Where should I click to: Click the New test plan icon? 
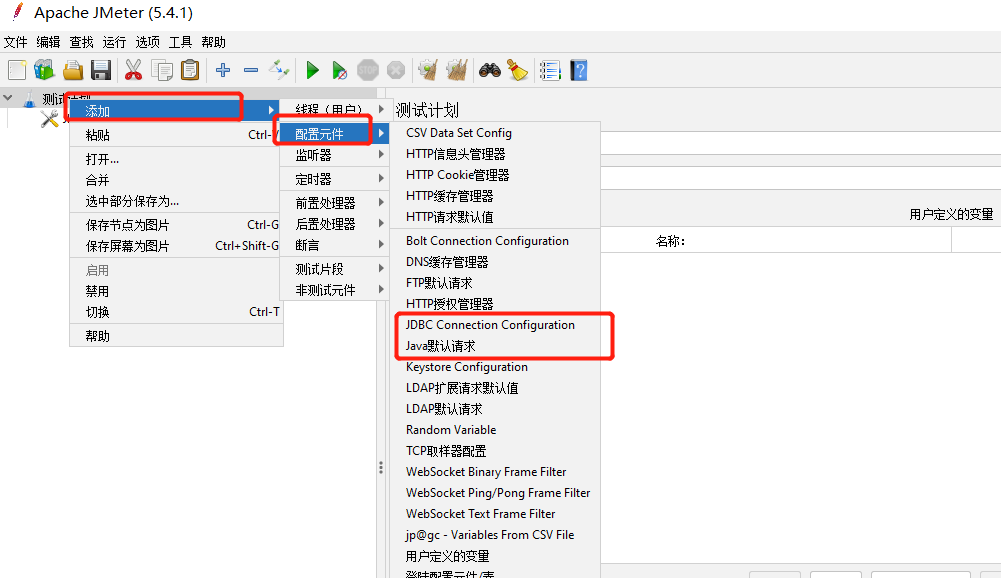click(17, 70)
